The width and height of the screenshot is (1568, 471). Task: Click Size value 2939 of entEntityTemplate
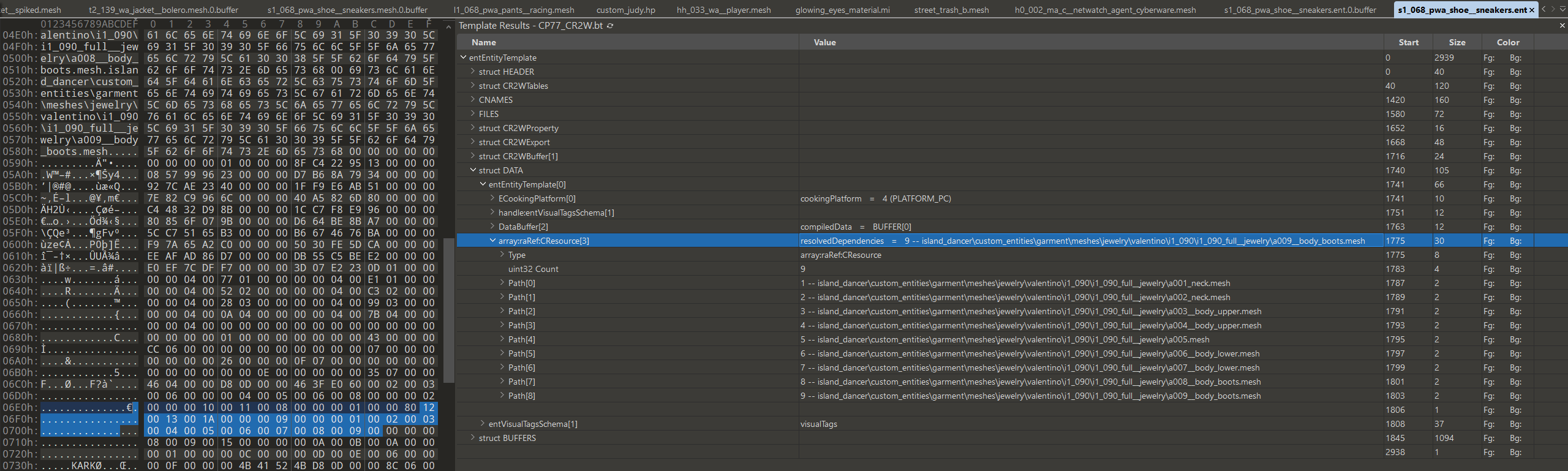point(1444,58)
